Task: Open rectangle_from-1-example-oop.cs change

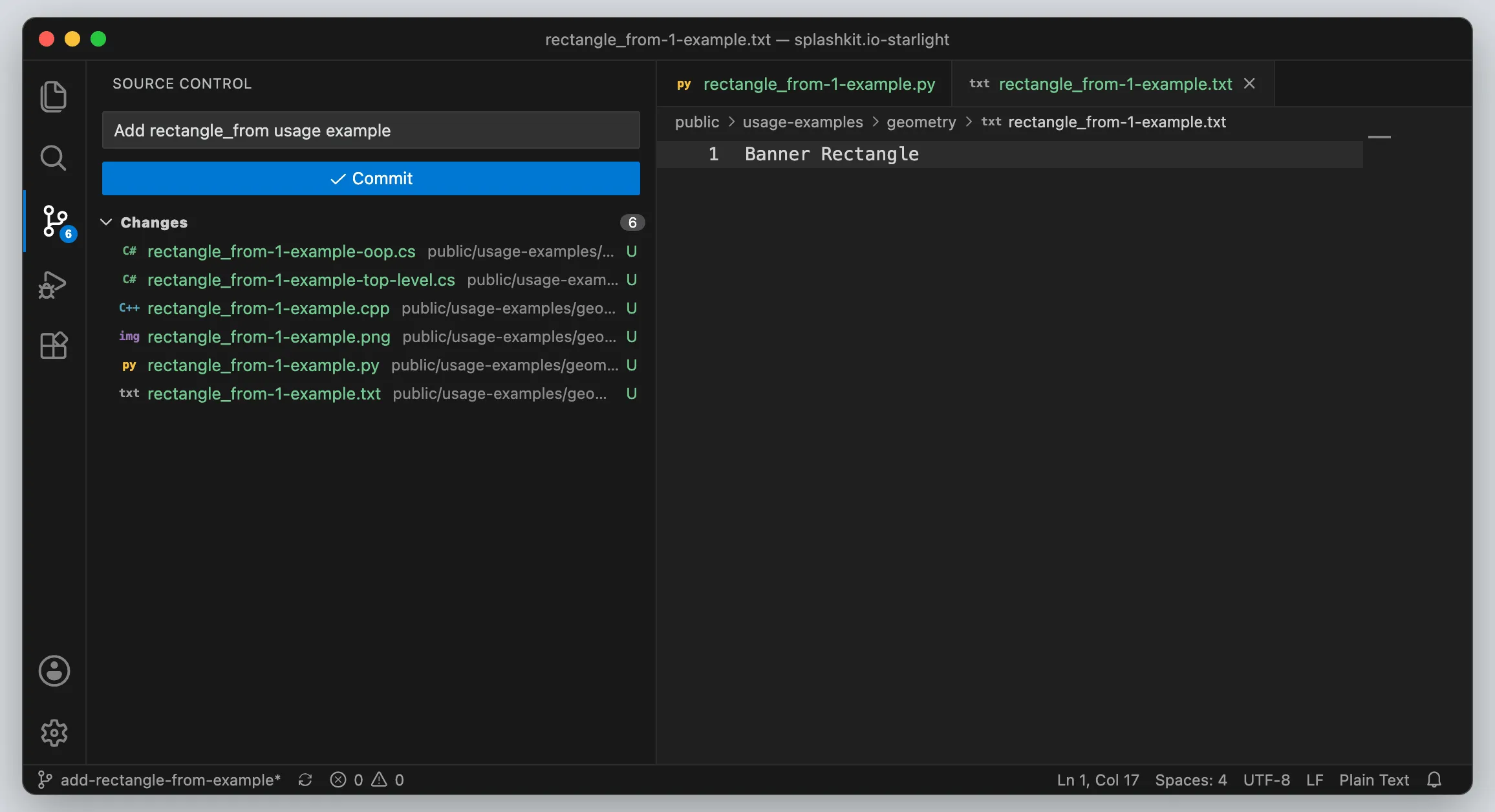Action: (x=371, y=251)
